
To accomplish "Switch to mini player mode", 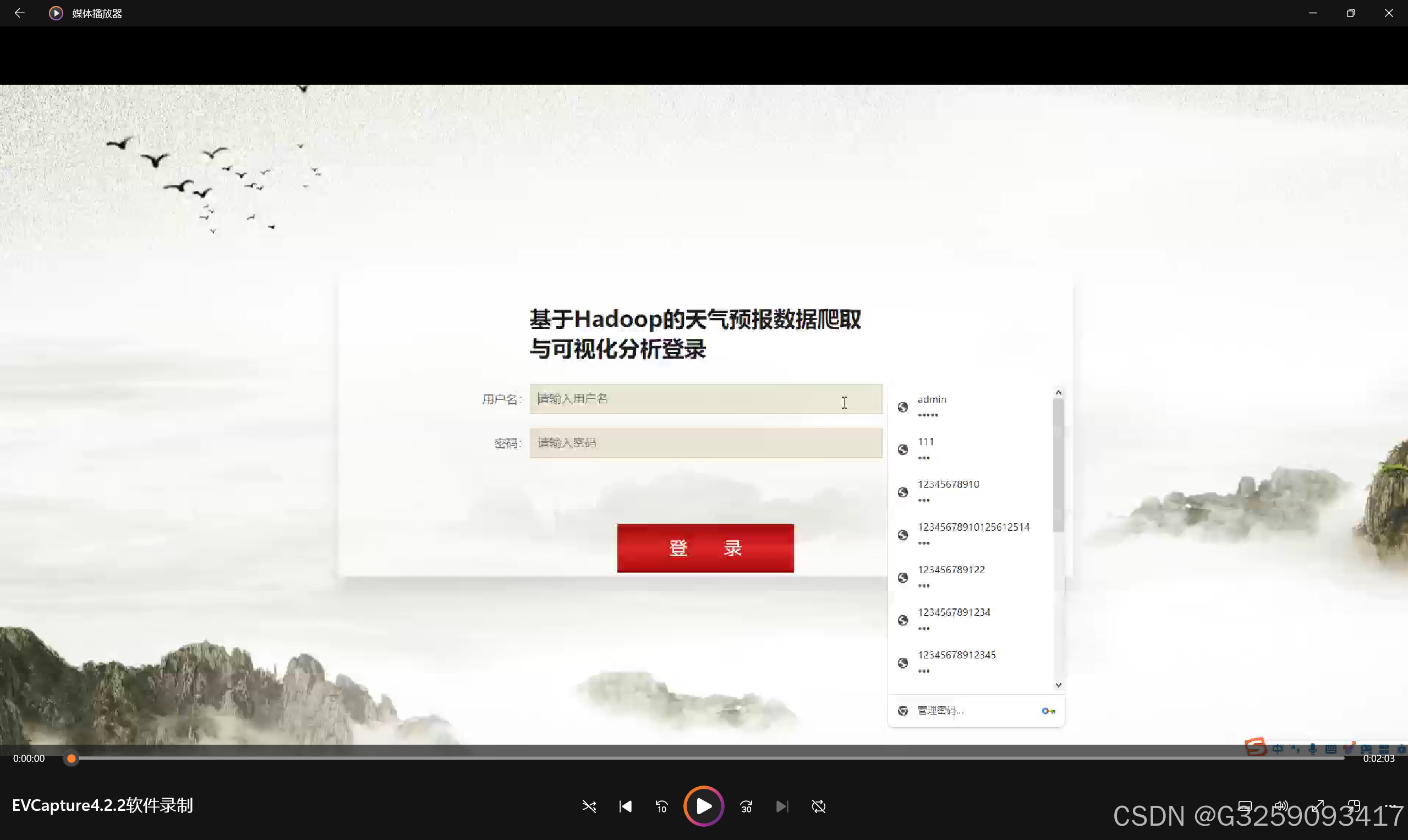I will [x=1354, y=806].
